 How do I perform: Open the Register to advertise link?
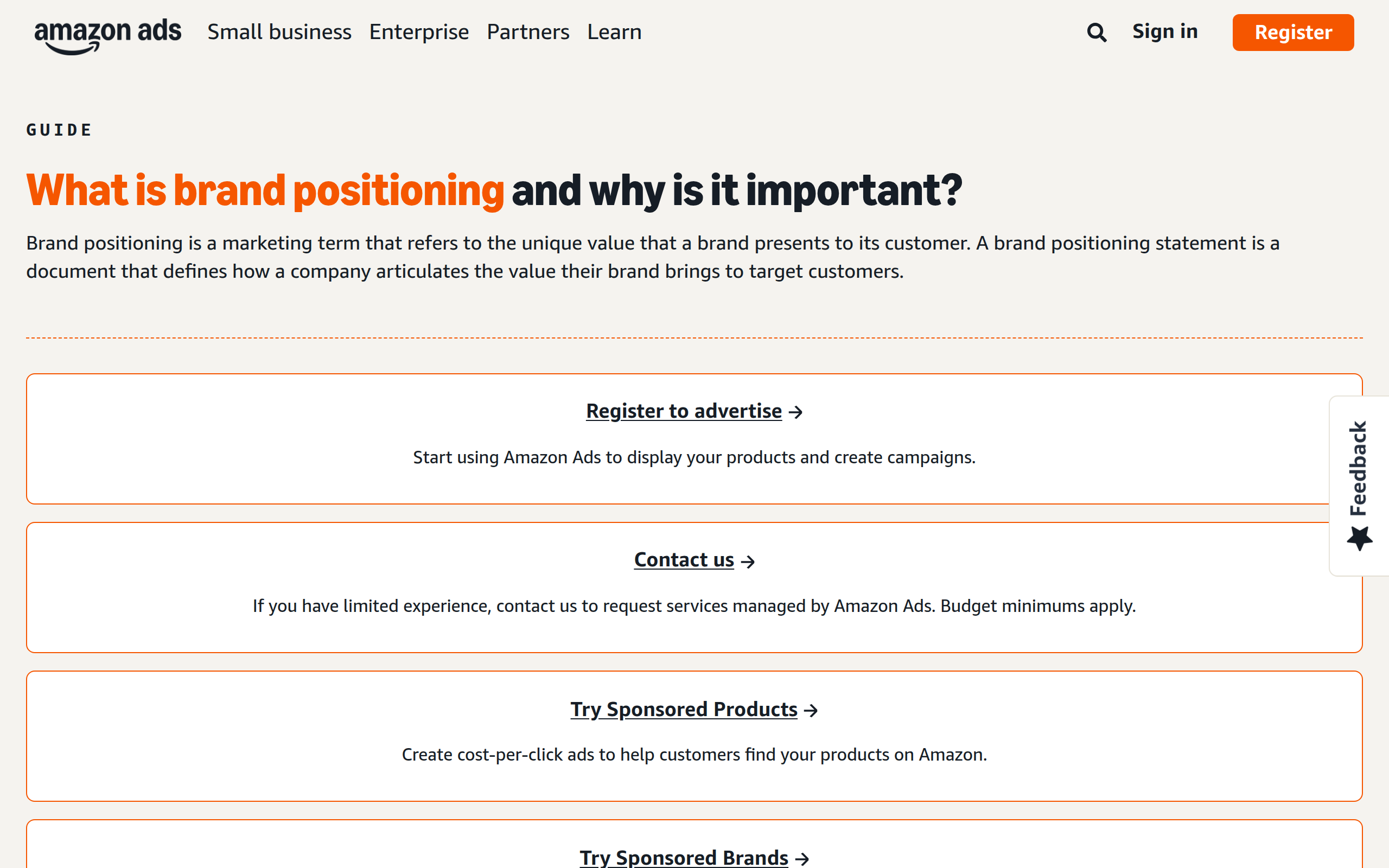(x=684, y=411)
